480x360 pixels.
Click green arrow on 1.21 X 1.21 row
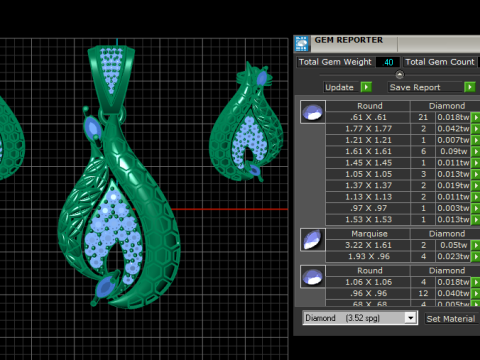coord(475,140)
